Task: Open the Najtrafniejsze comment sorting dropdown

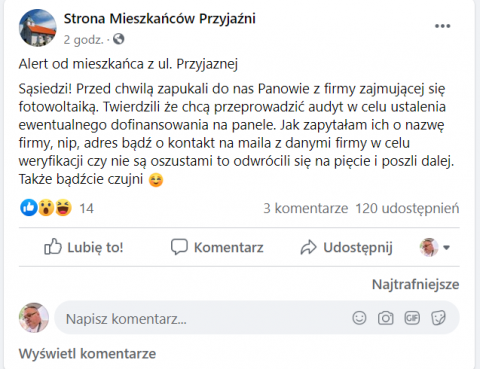Action: point(415,284)
